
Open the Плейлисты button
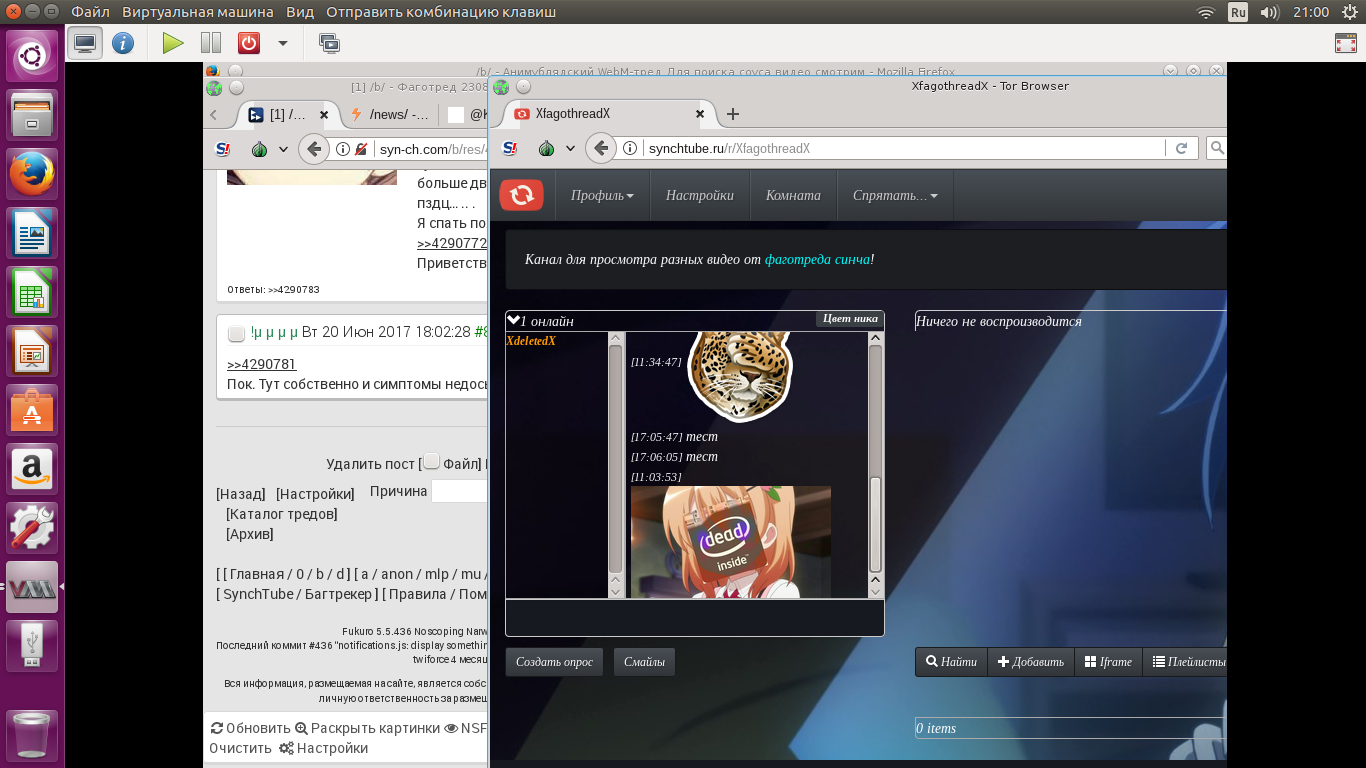[x=1186, y=662]
